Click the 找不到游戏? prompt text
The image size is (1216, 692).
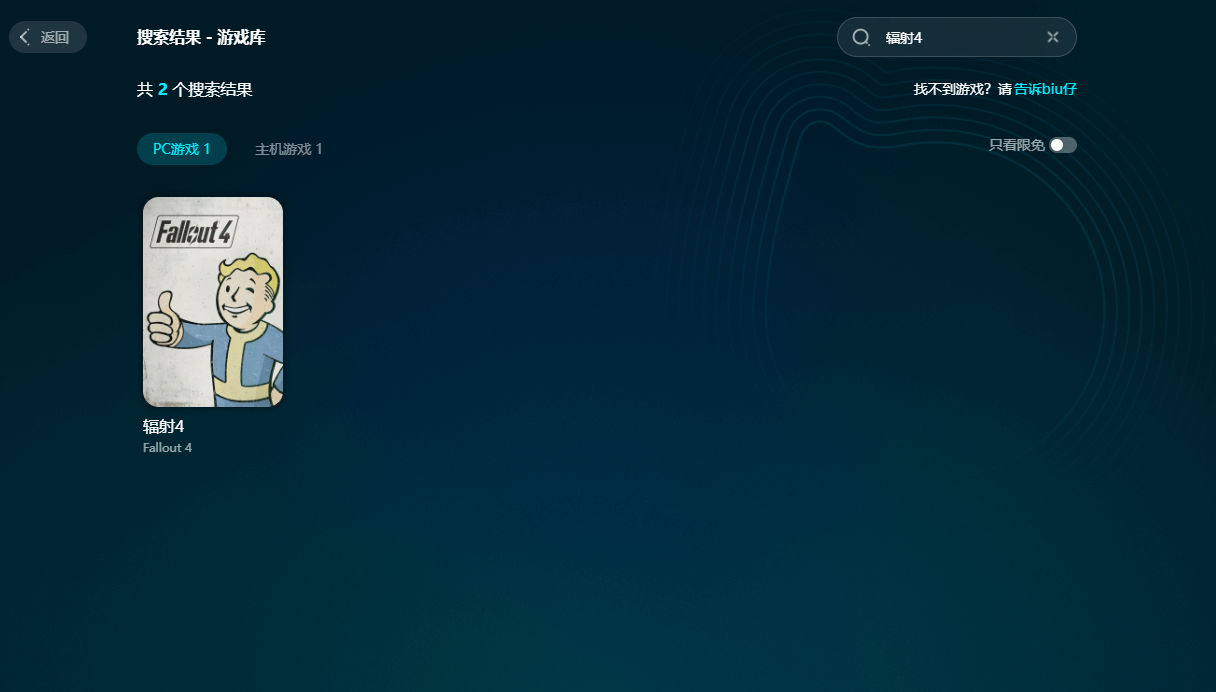[x=953, y=89]
